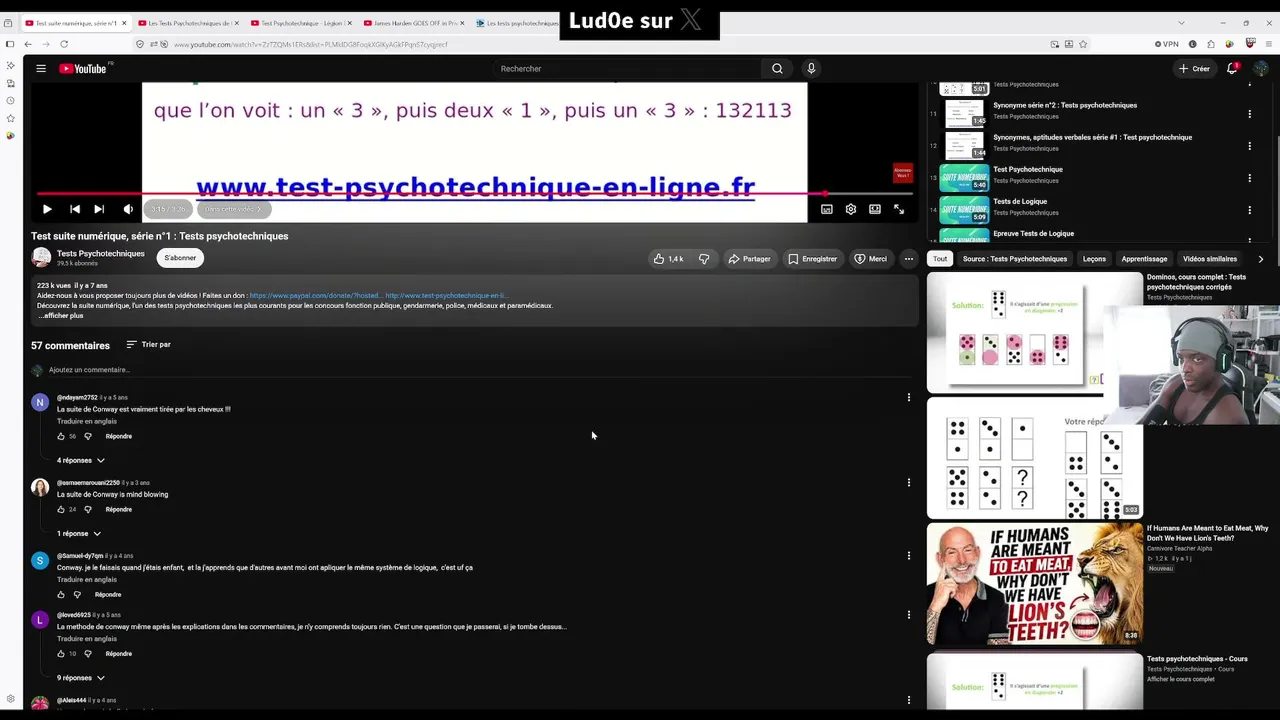Image resolution: width=1280 pixels, height=720 pixels.
Task: Like the video with 1,4 k likes
Action: (x=669, y=259)
